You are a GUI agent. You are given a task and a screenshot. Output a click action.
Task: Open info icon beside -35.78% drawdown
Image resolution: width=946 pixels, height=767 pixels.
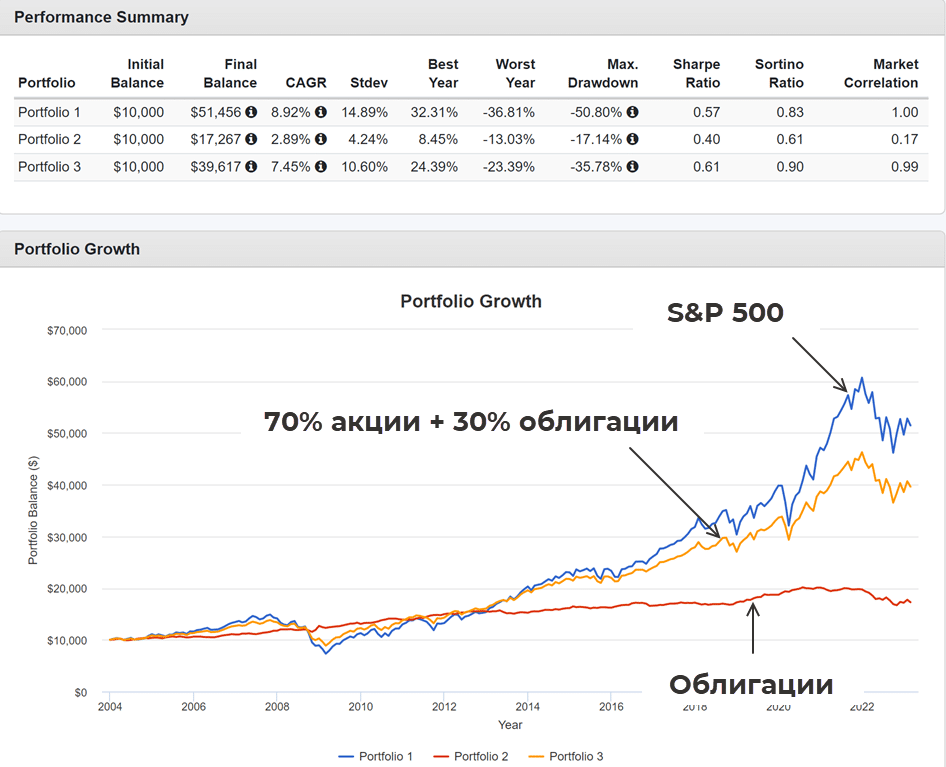pos(633,167)
